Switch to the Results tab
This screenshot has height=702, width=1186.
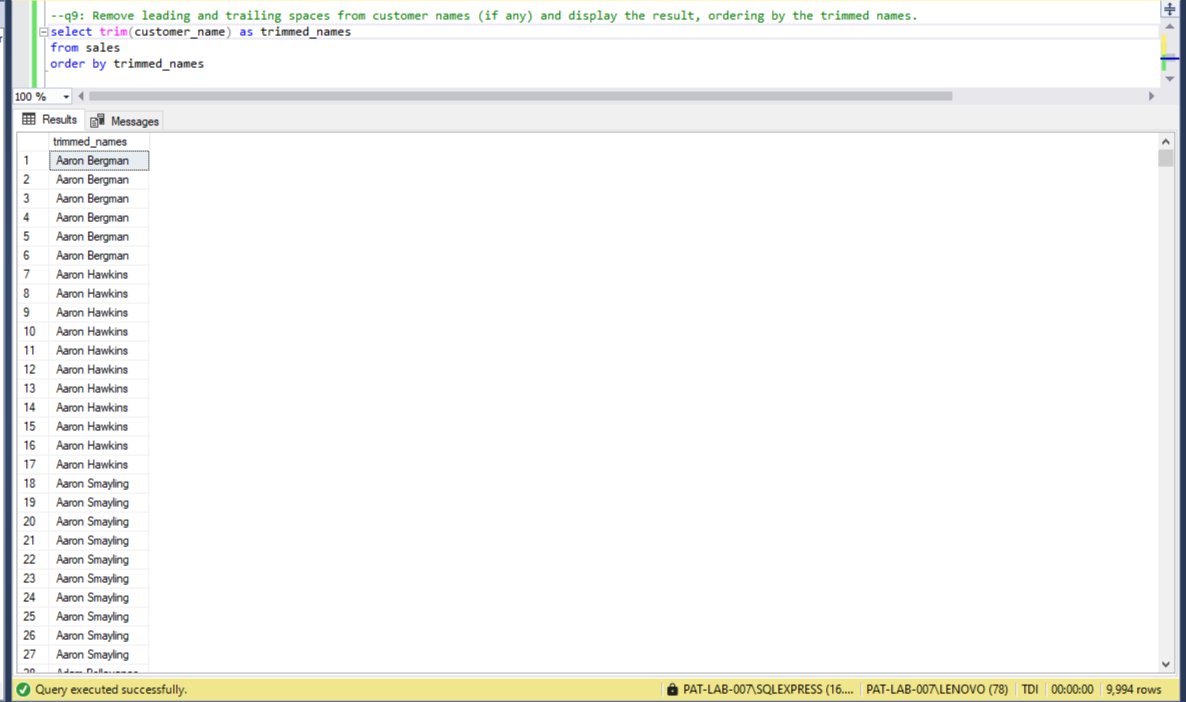coord(50,120)
